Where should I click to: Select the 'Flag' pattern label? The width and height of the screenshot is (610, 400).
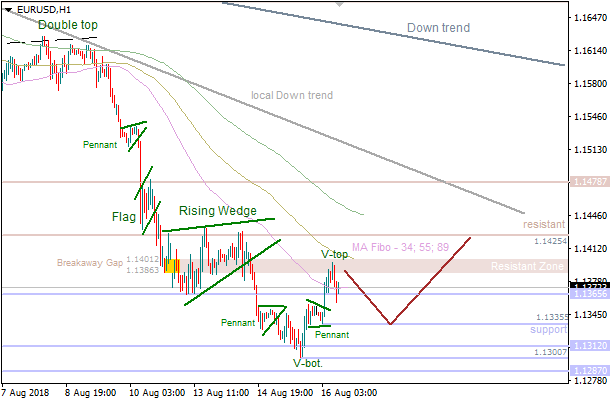coord(123,216)
